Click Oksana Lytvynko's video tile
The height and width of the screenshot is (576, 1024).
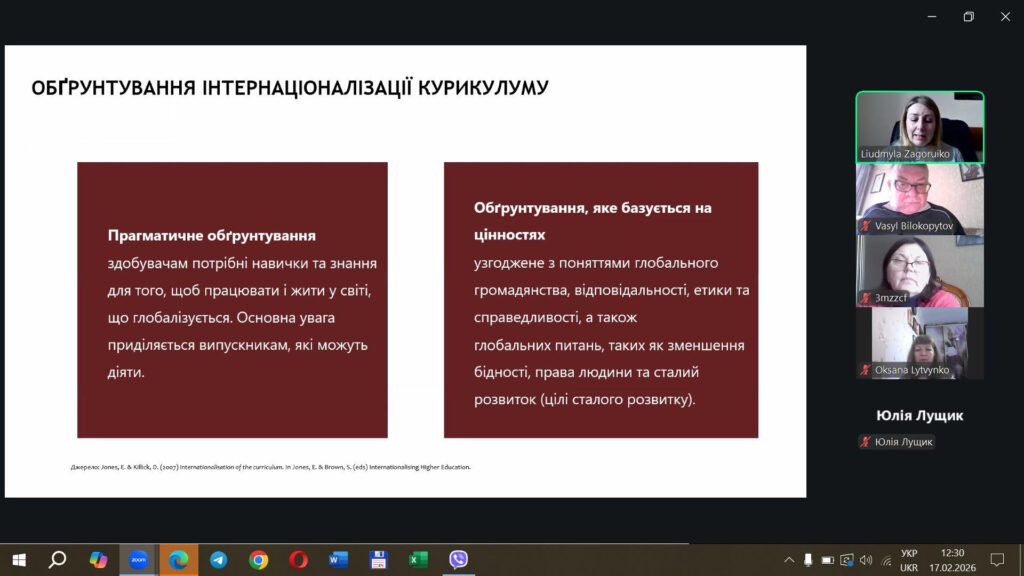pos(919,343)
